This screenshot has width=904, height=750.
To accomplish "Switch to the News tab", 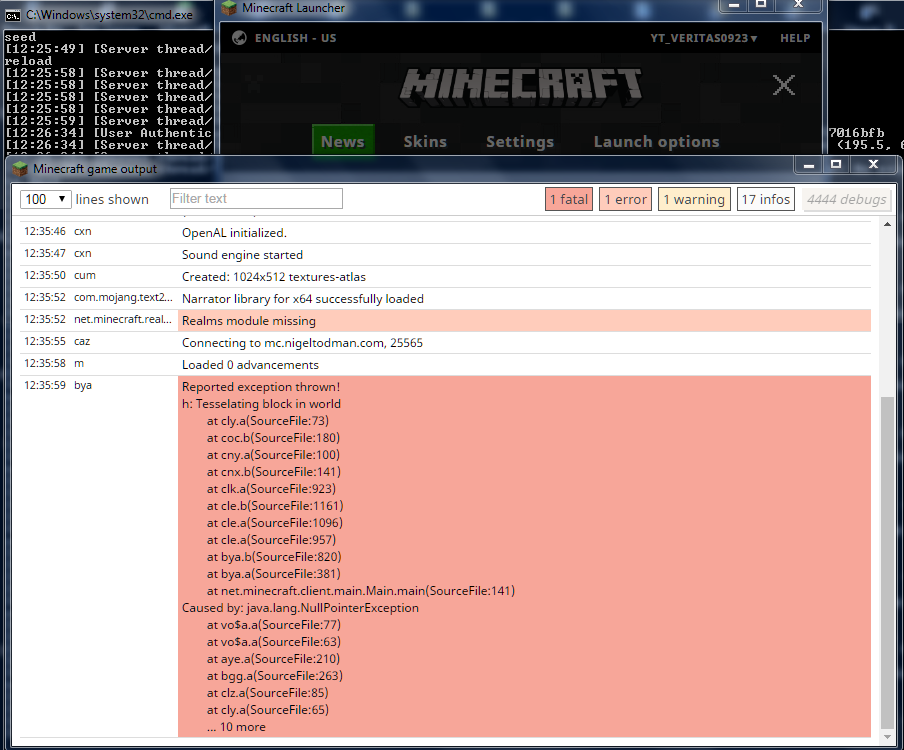I will tap(343, 141).
